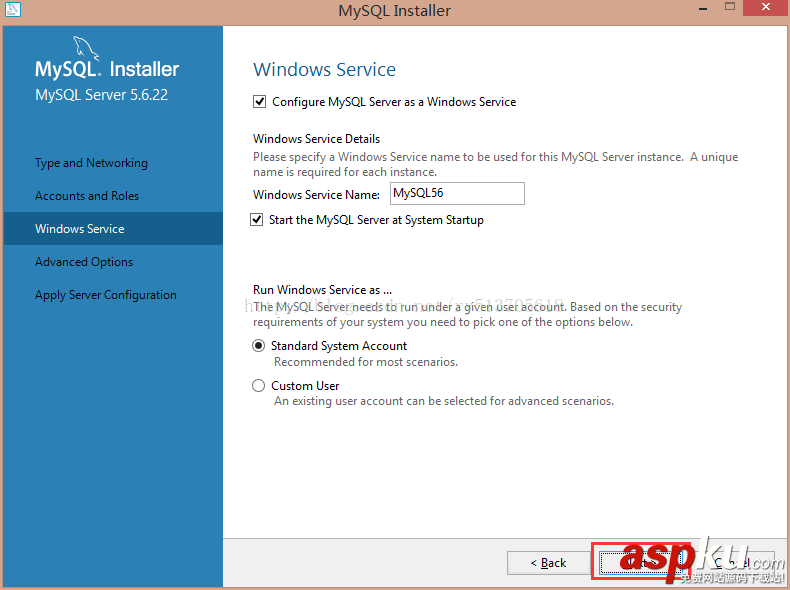Image resolution: width=790 pixels, height=590 pixels.
Task: Select Standard System Account radio option
Action: (258, 346)
